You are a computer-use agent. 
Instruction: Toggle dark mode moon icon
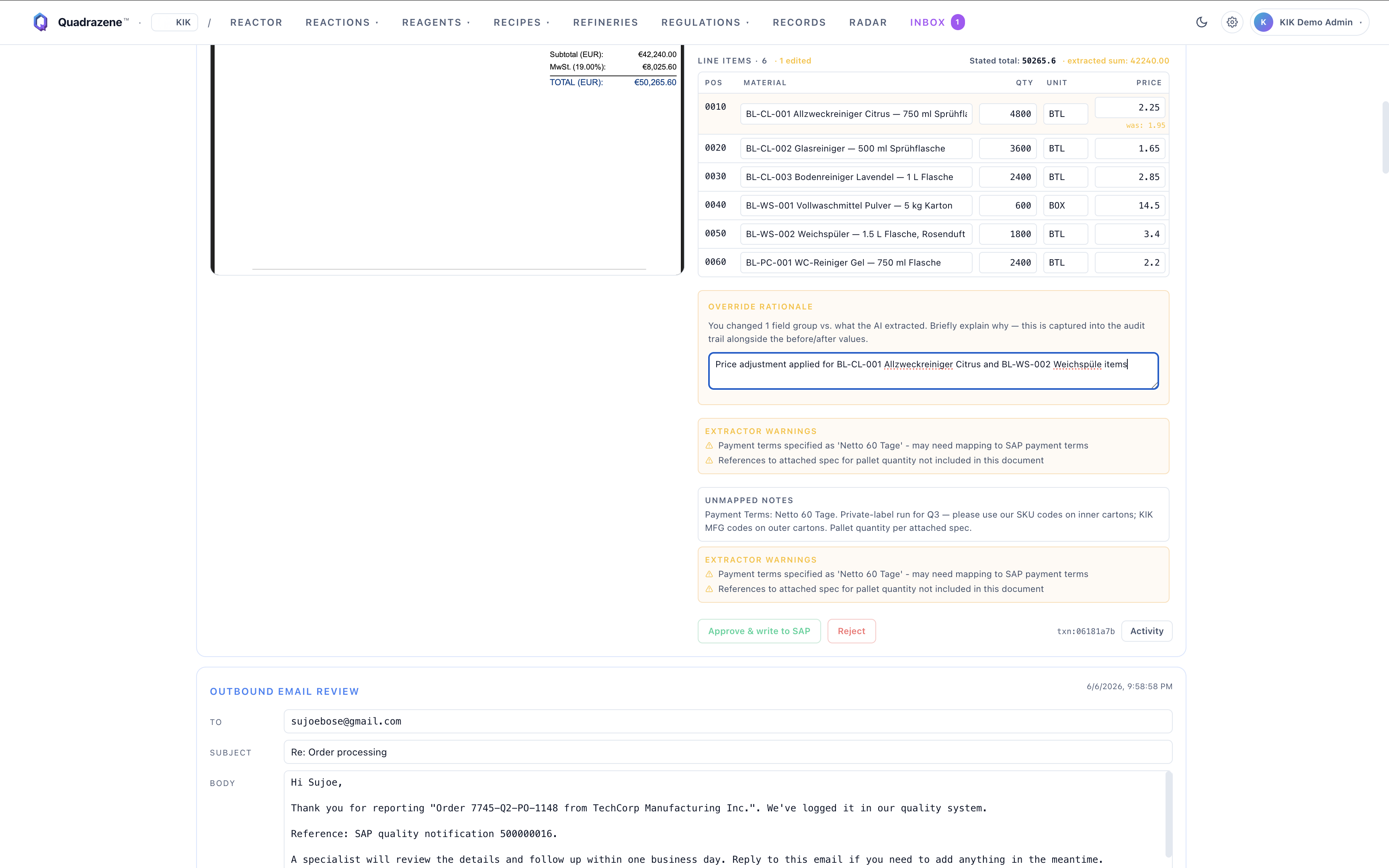(1201, 22)
